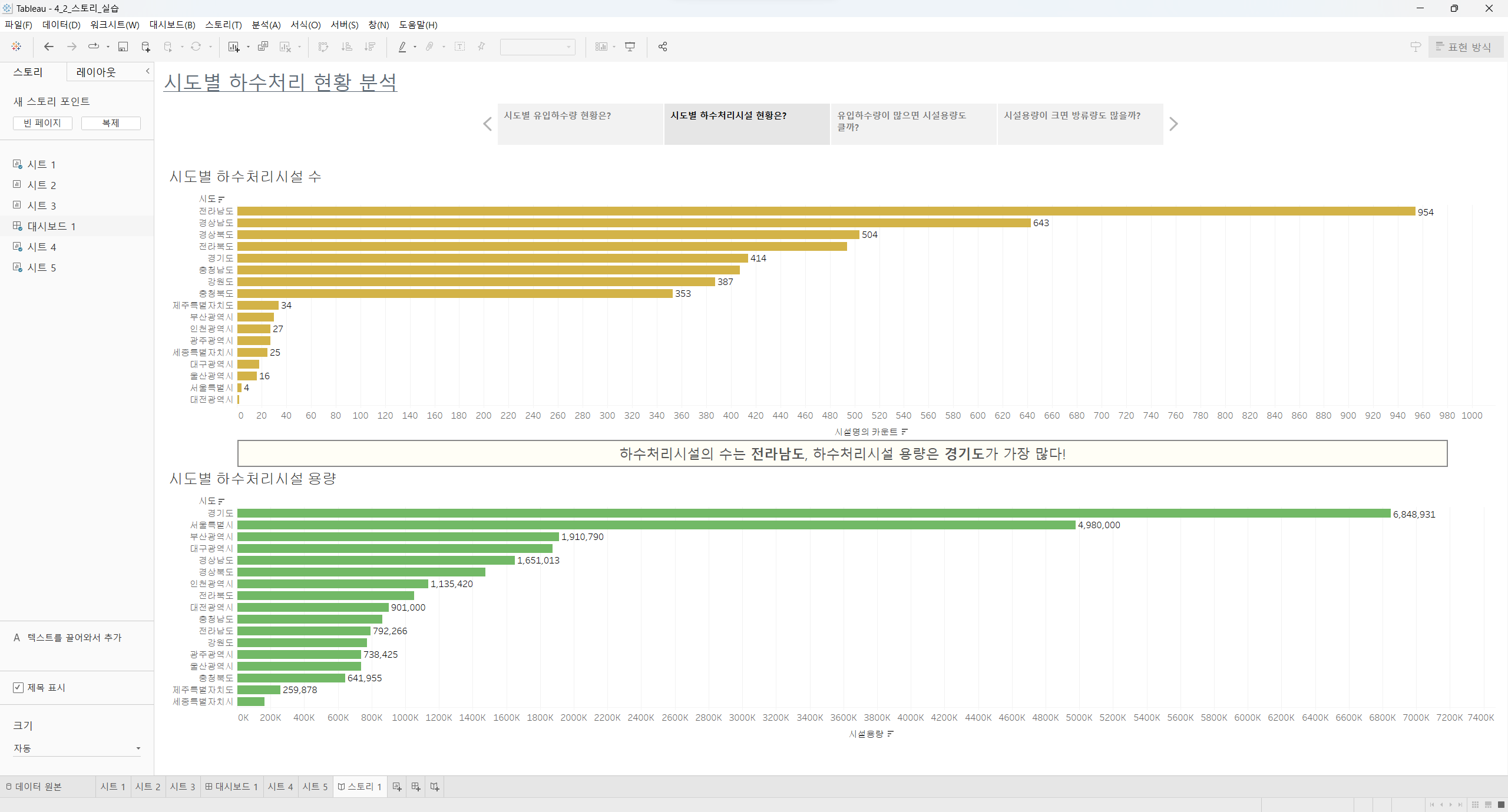Screen dimensions: 1508x812
Task: Collapse the story side pane with the chevron
Action: tap(147, 71)
